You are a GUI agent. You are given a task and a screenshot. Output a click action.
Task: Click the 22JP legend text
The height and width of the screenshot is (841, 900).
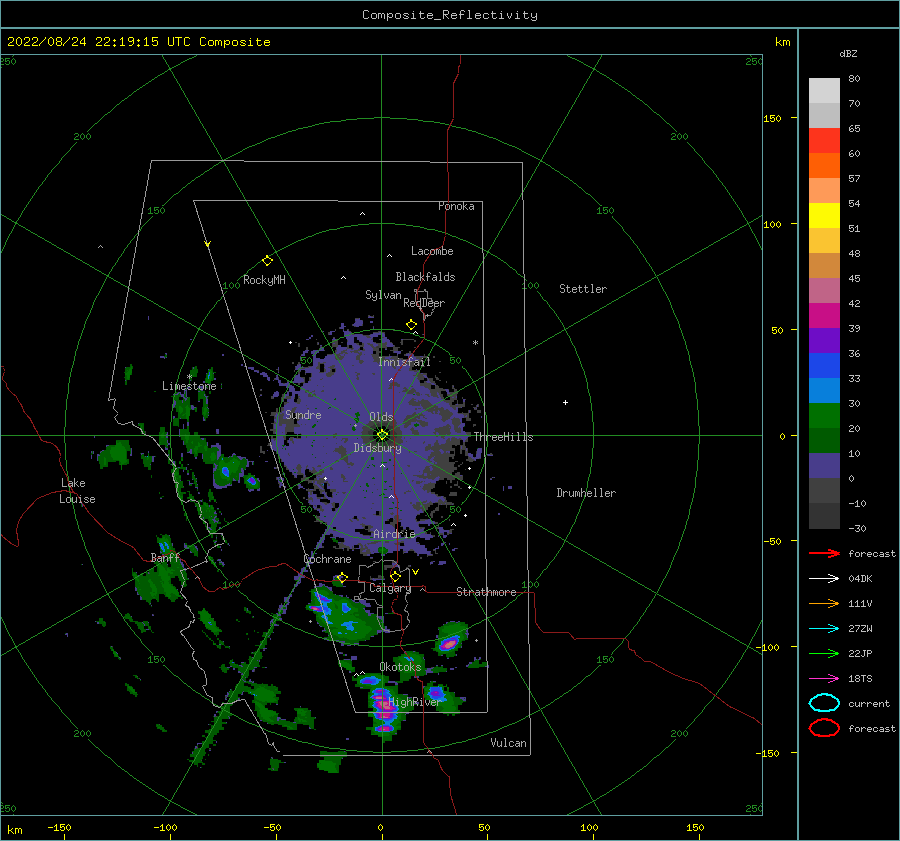coord(860,653)
